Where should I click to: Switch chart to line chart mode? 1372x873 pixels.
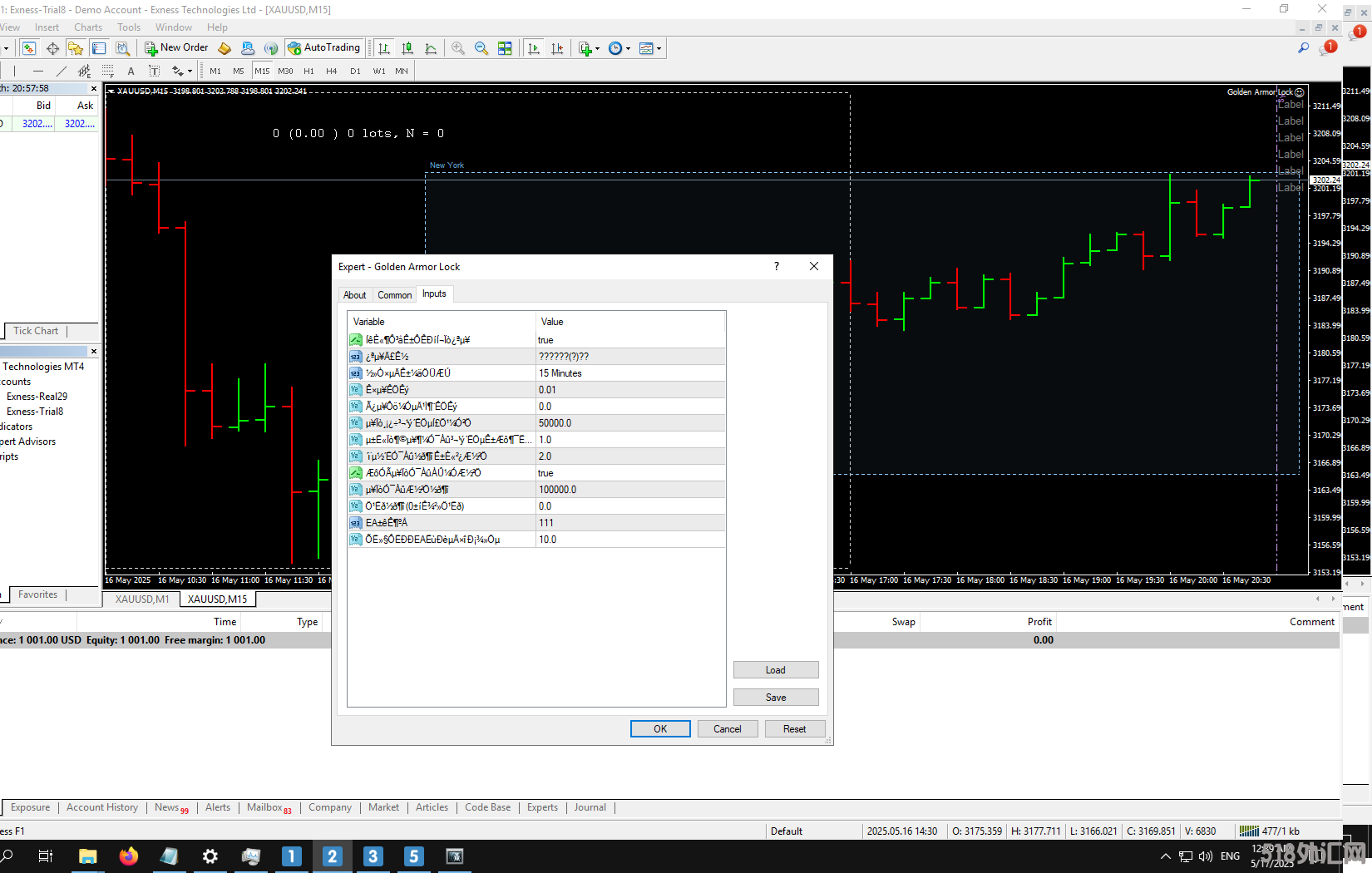tap(431, 48)
